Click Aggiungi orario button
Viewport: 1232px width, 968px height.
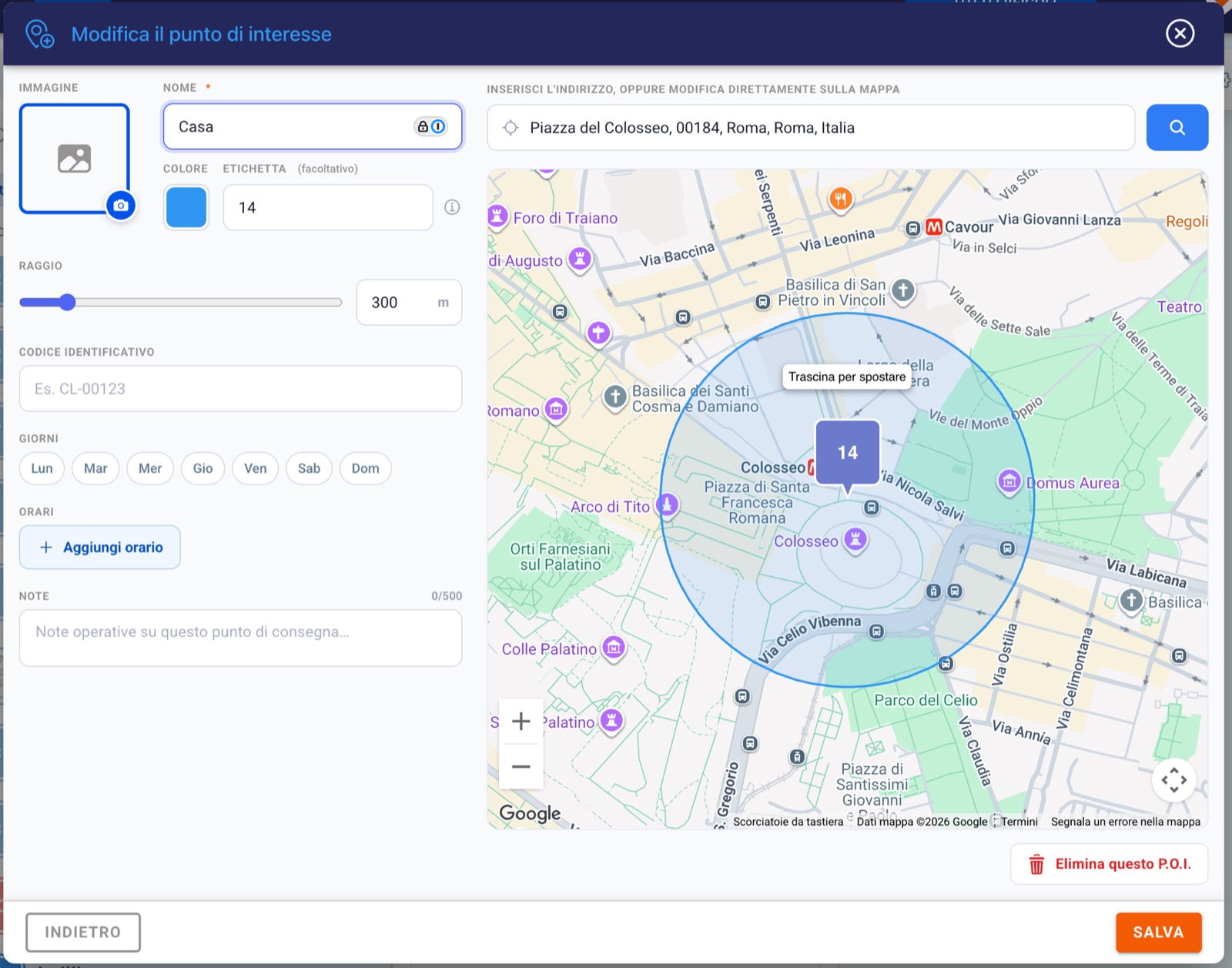coord(100,548)
